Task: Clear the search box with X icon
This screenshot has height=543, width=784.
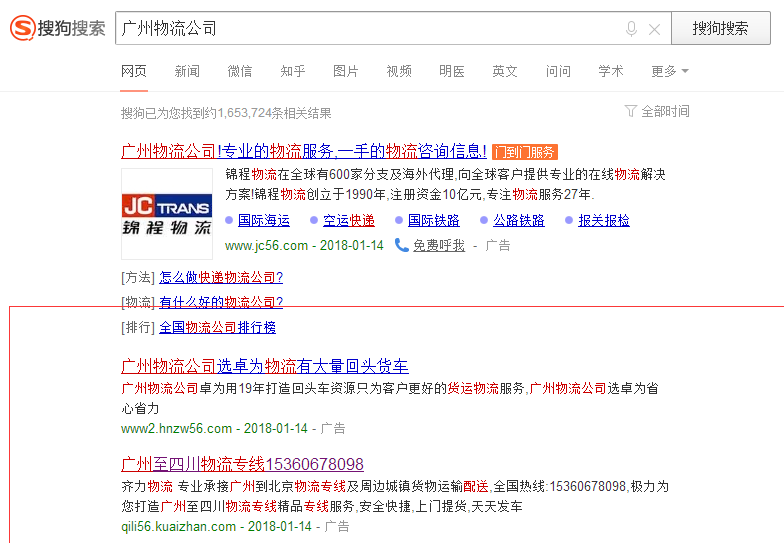Action: [654, 29]
